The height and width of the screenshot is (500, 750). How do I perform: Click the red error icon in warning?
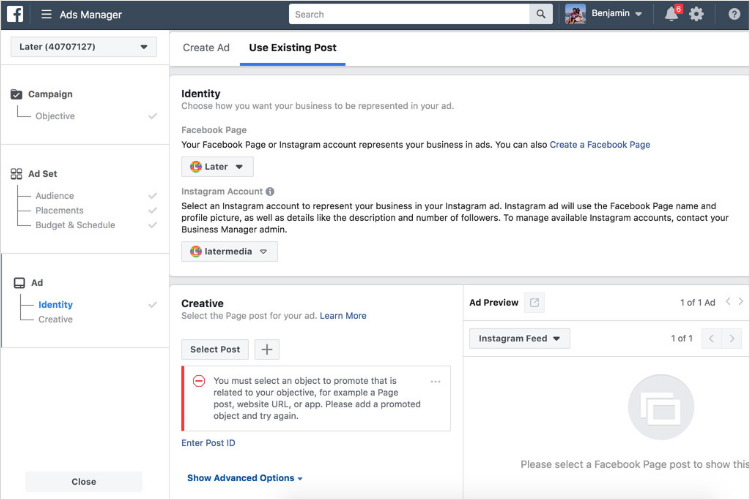point(199,381)
